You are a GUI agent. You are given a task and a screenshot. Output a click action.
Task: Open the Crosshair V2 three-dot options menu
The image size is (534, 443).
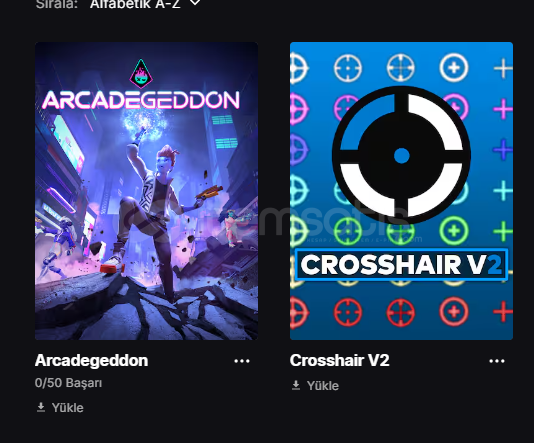[x=497, y=361]
